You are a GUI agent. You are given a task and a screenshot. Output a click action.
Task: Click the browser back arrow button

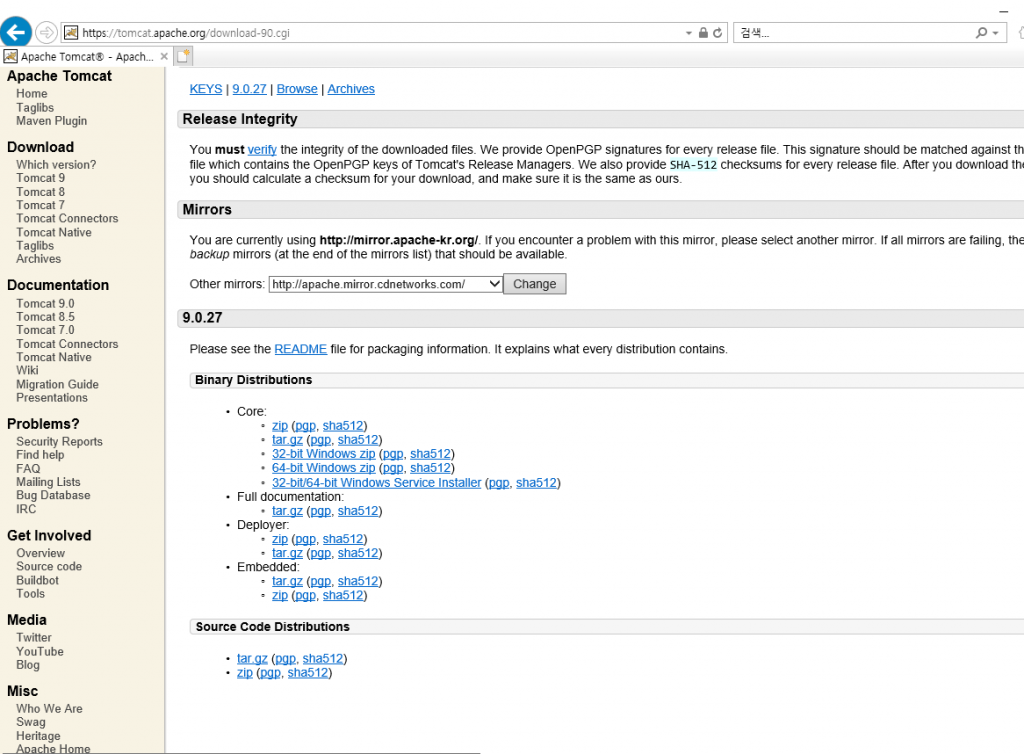(x=16, y=32)
